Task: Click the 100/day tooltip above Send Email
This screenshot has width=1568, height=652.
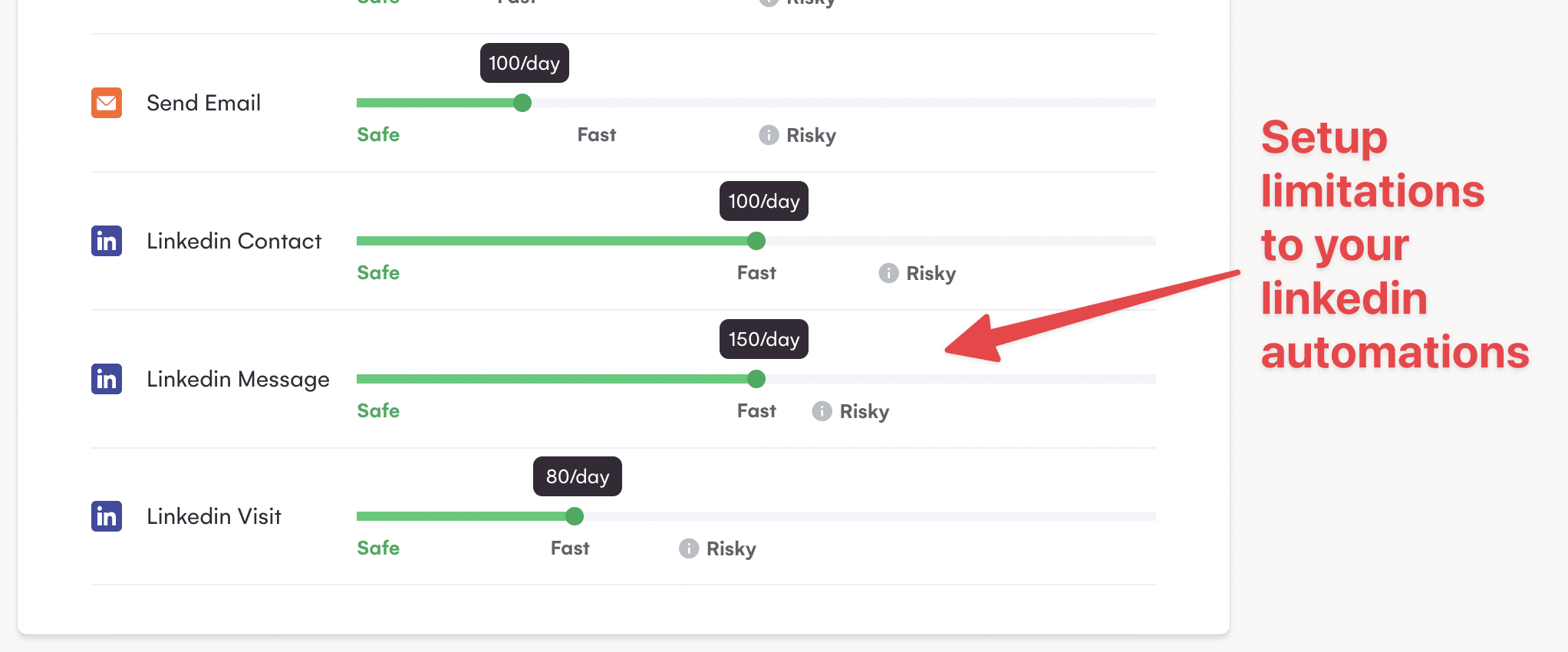Action: (x=524, y=63)
